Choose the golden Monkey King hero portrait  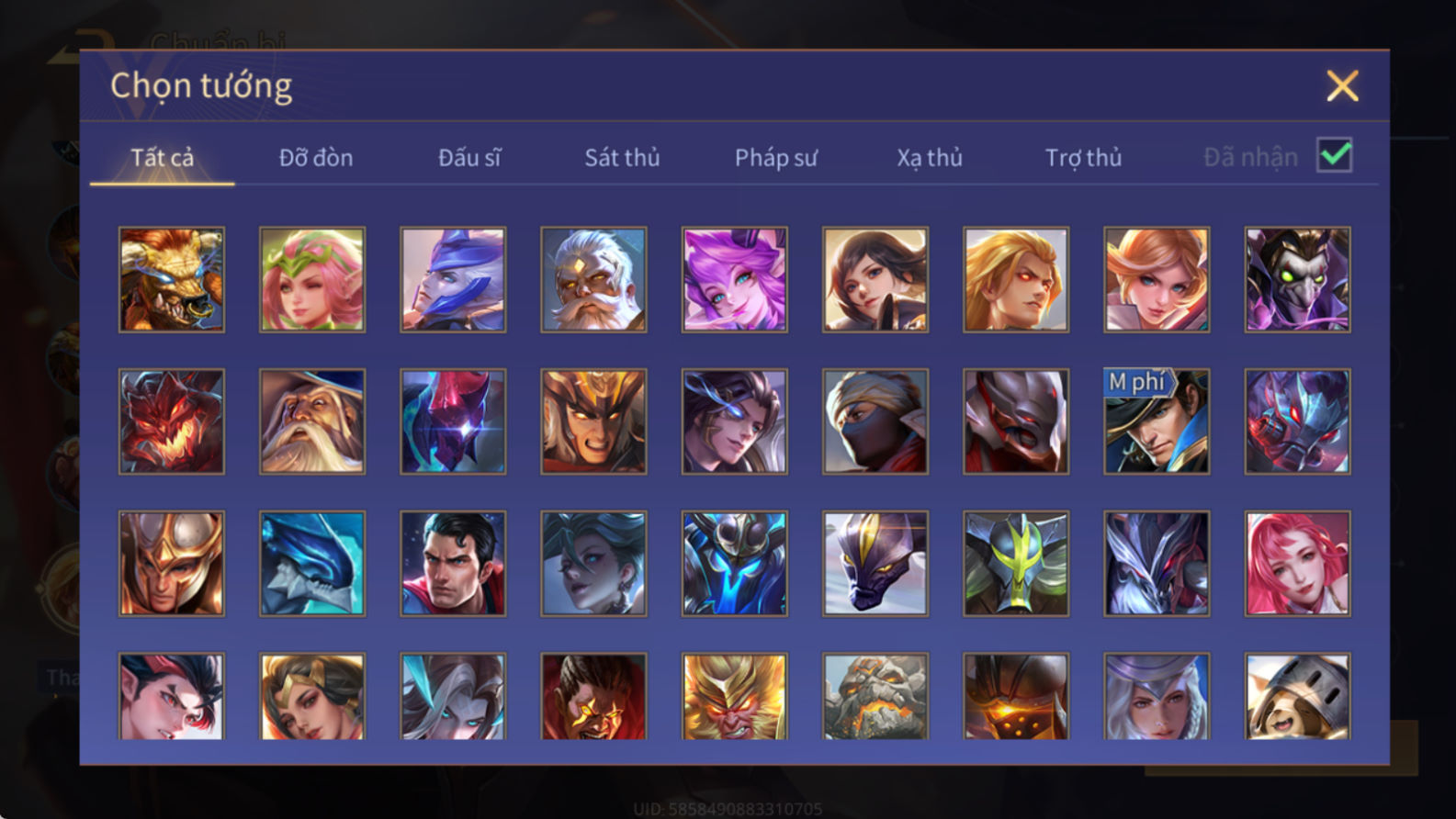click(734, 696)
